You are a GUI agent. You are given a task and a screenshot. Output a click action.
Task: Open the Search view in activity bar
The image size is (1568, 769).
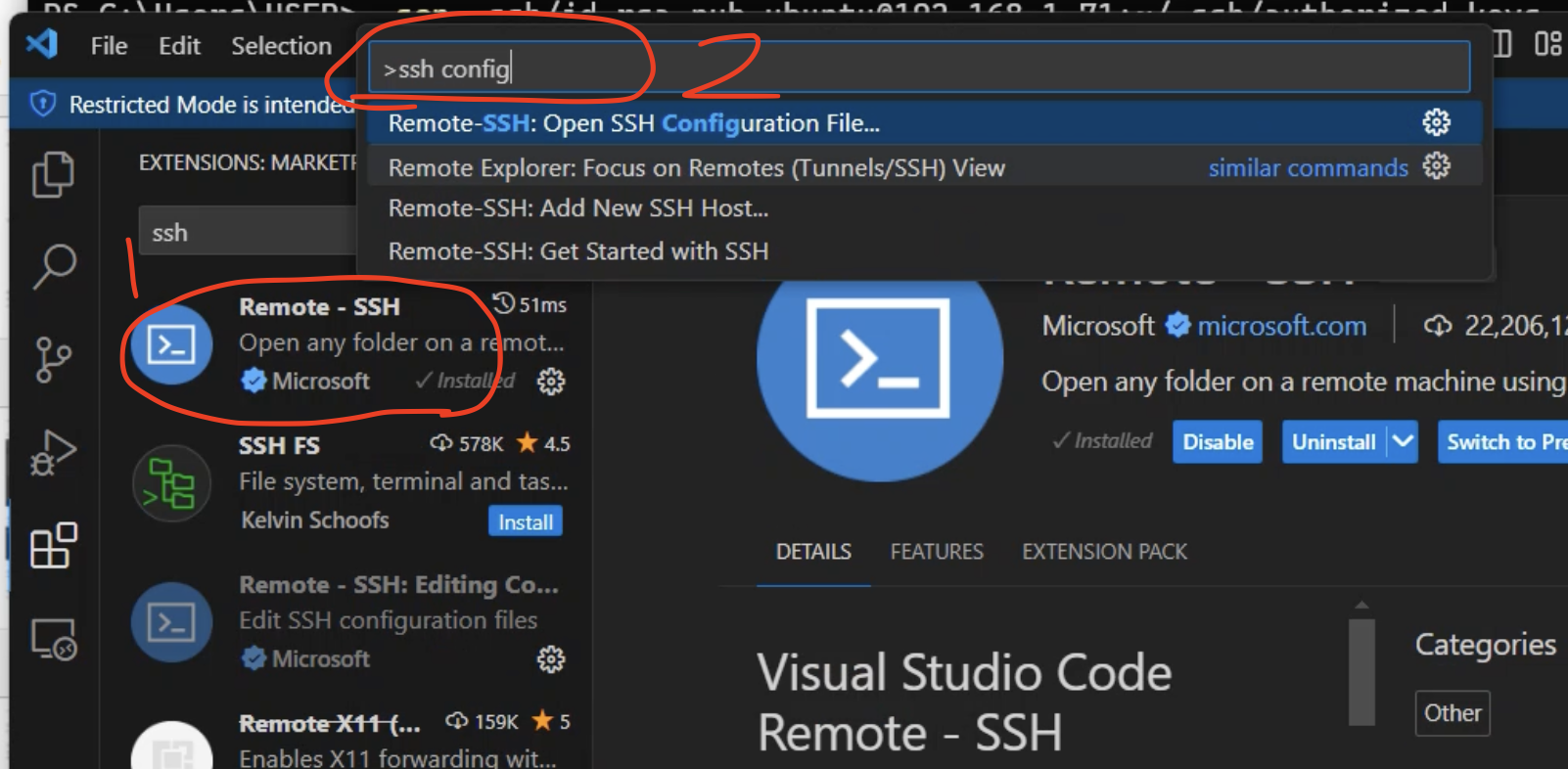[x=54, y=266]
